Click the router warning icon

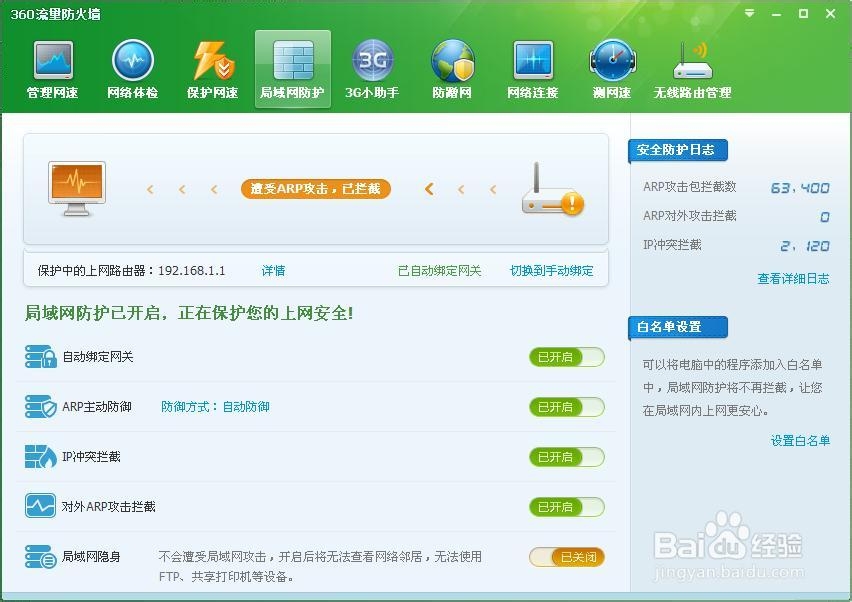click(553, 190)
